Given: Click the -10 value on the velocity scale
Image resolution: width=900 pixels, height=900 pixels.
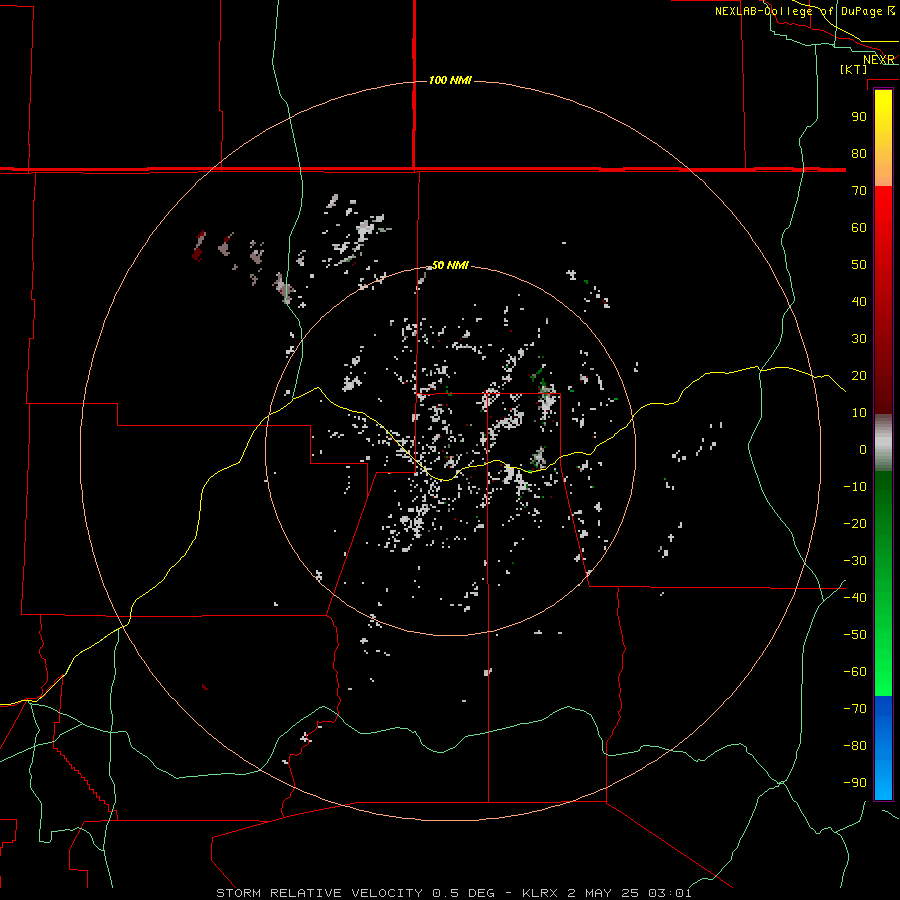Looking at the screenshot, I should [855, 487].
